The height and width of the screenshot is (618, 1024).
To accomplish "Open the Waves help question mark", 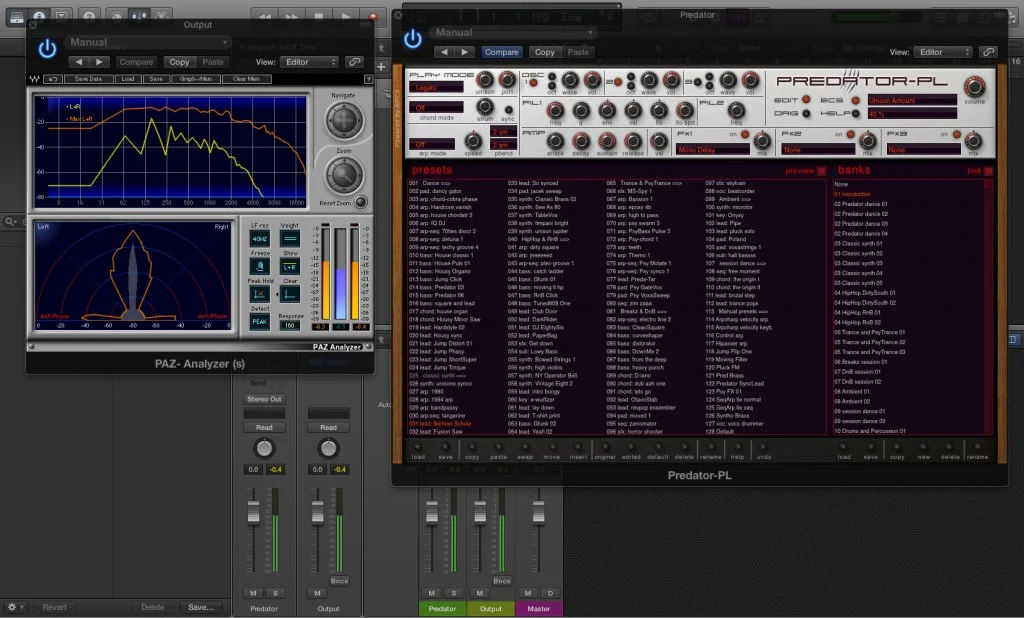I will click(x=369, y=79).
